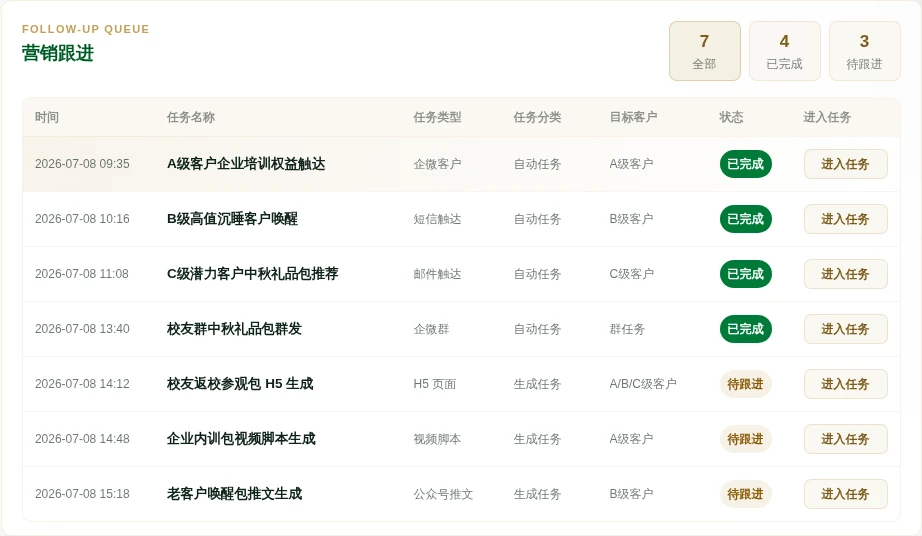
Task: Select the 全部 filter tab showing 7
Action: point(704,51)
